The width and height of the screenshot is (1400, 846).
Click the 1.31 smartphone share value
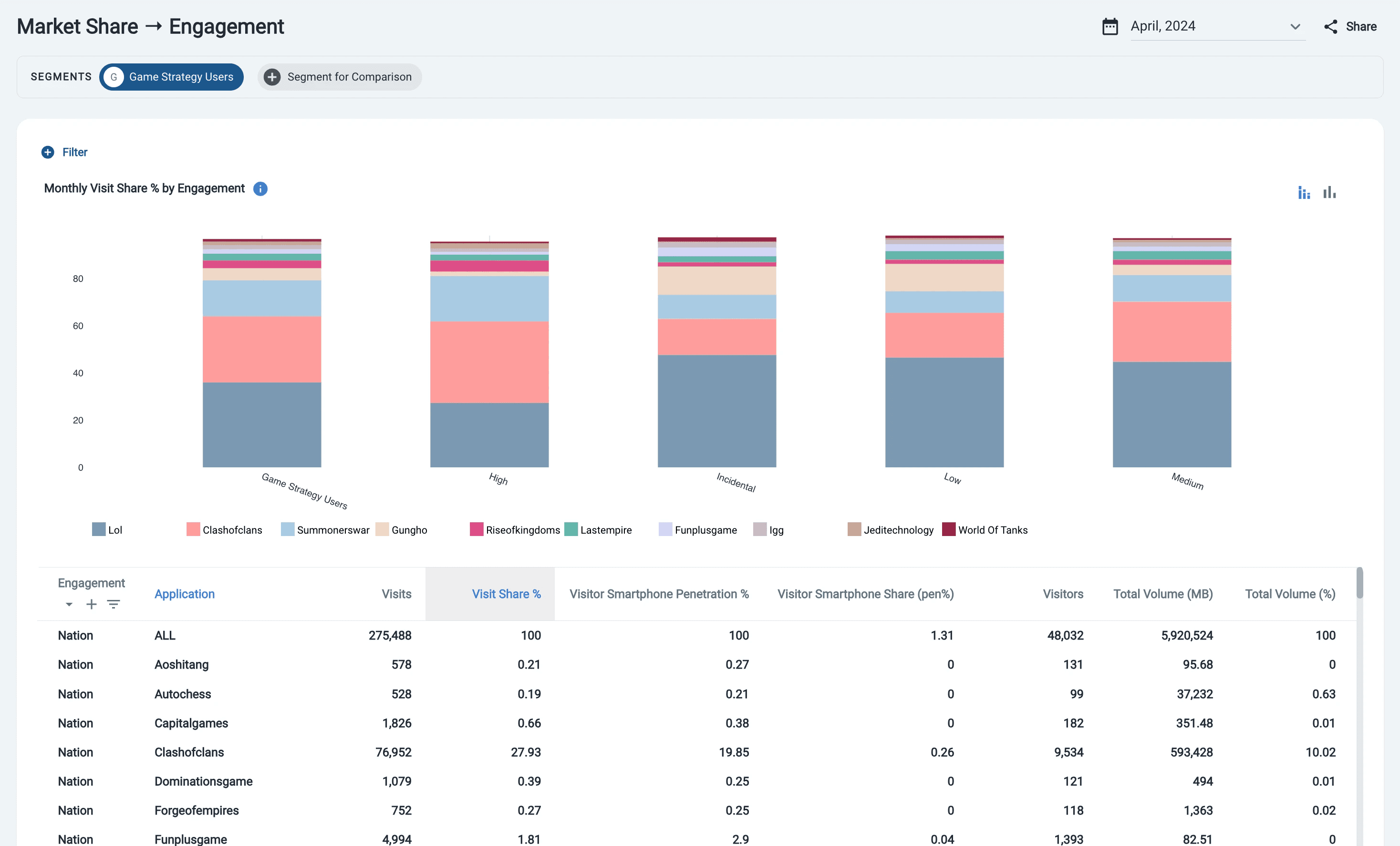(942, 635)
